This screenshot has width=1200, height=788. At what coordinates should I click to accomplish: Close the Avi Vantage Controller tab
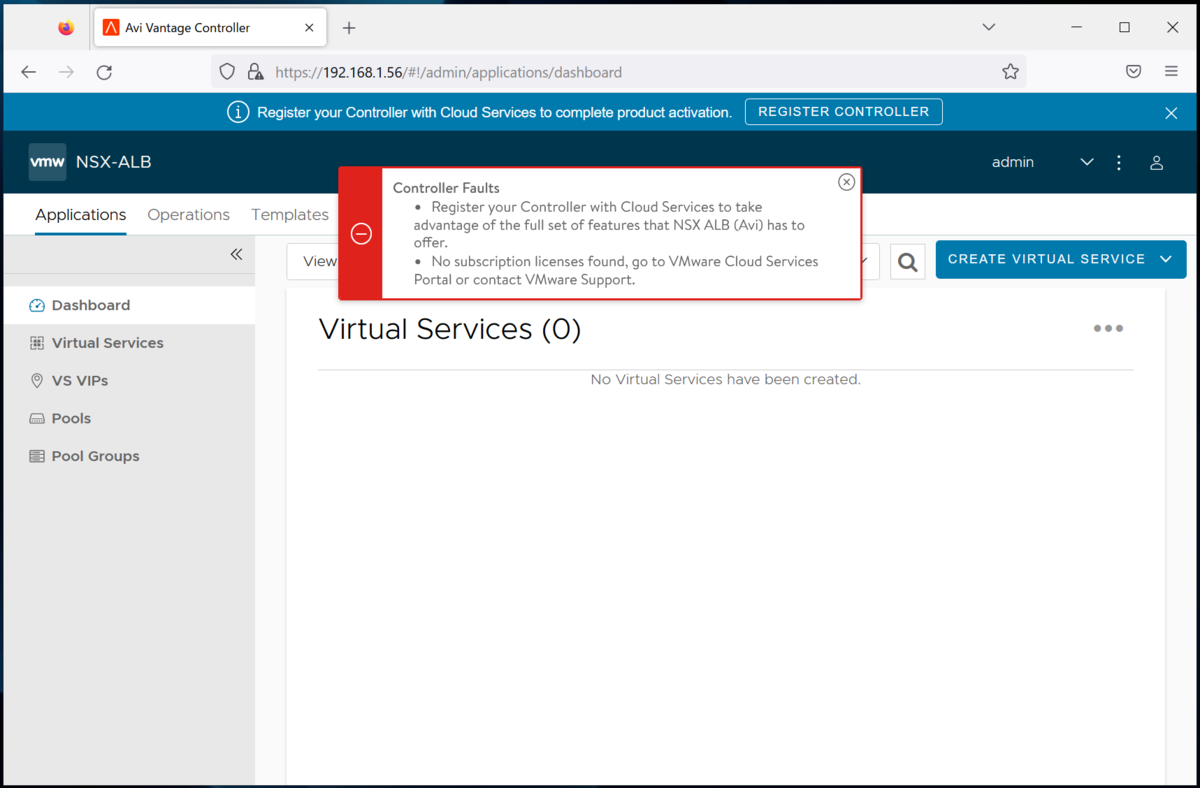pos(309,28)
